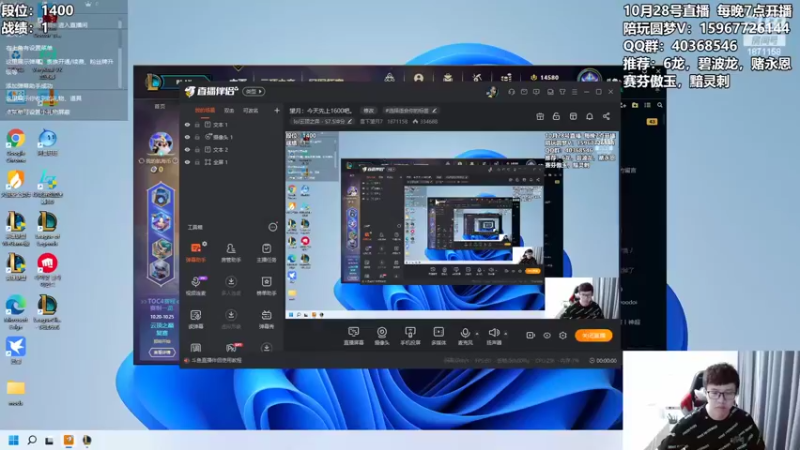Open the danmaku assistant tool (orange icon)
Image resolution: width=800 pixels, height=450 pixels.
(196, 252)
